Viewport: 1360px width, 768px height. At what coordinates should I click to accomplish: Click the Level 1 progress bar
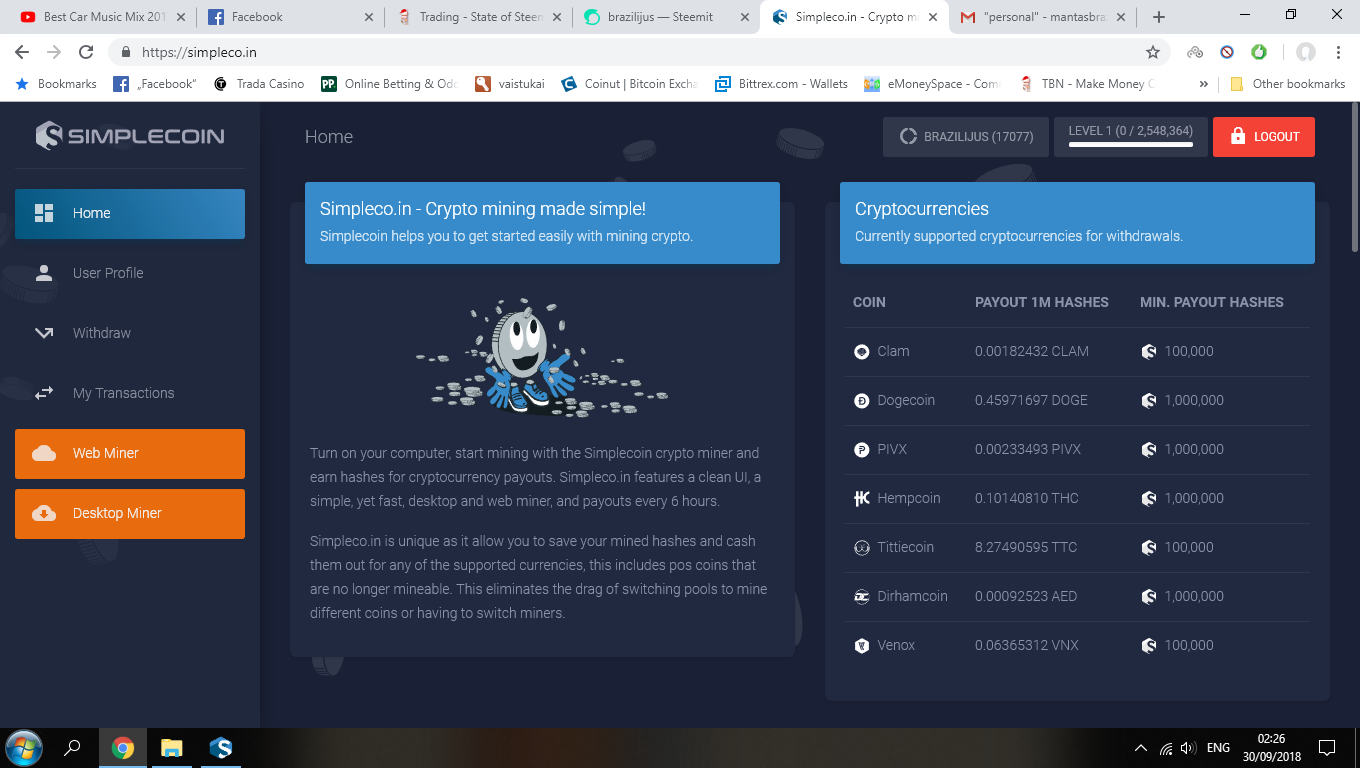[x=1130, y=144]
